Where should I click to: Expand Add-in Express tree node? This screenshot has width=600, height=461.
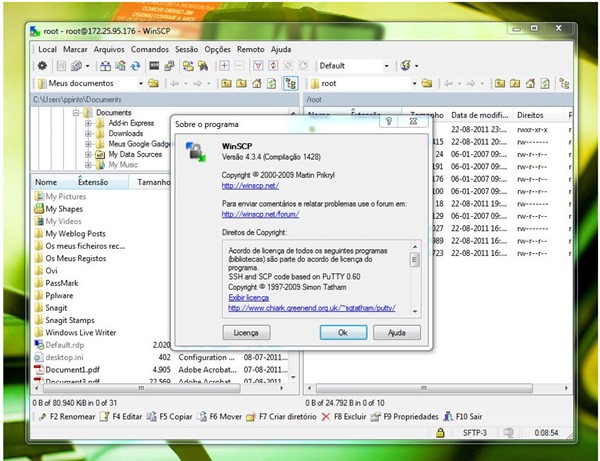click(88, 123)
